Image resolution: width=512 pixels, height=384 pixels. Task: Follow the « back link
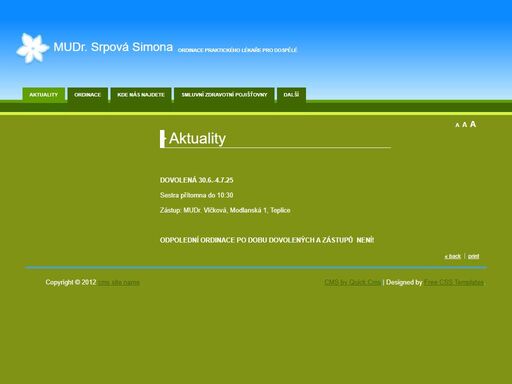(x=453, y=256)
